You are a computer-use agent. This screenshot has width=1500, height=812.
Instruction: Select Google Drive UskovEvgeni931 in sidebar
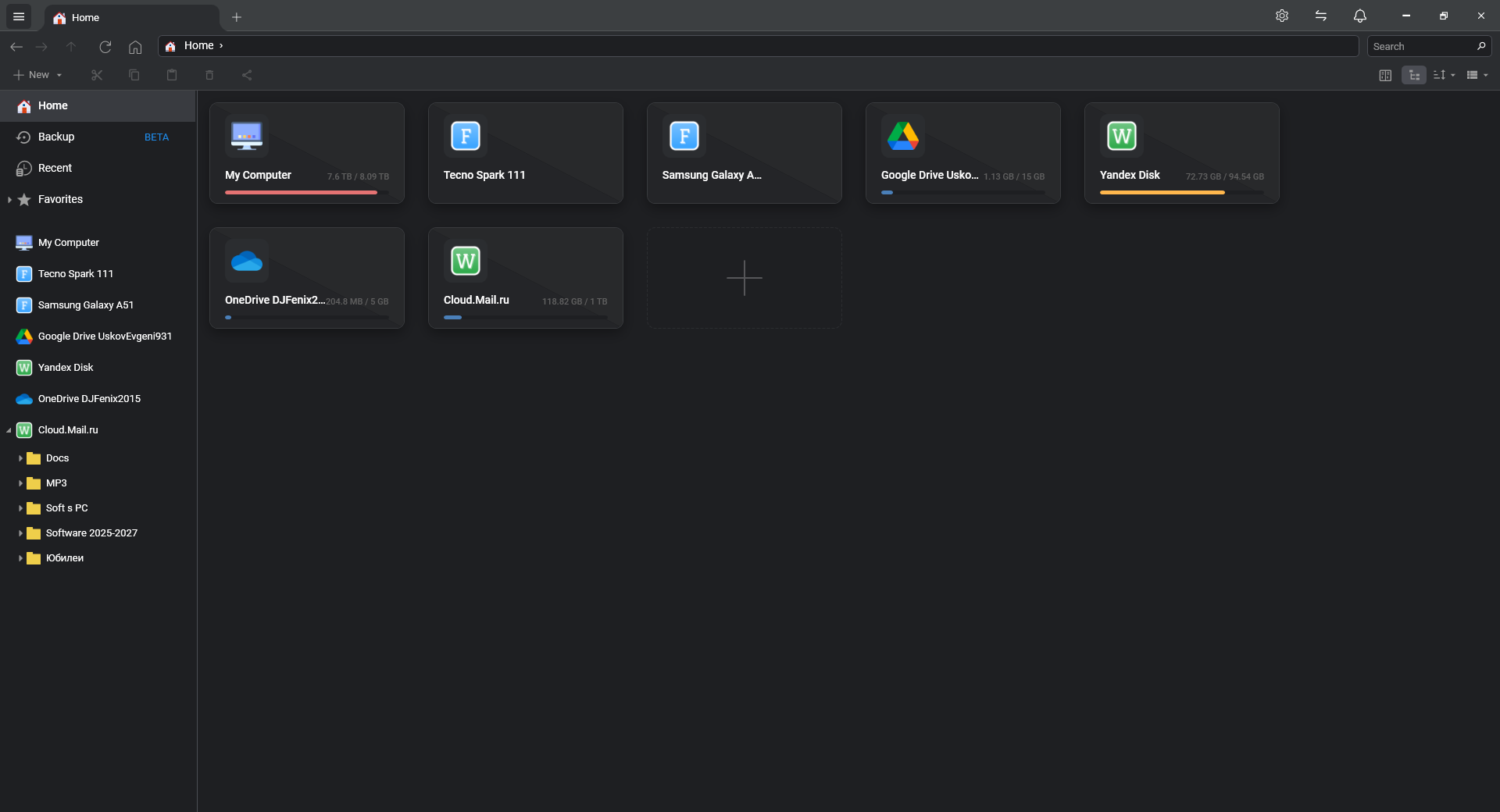pyautogui.click(x=98, y=337)
